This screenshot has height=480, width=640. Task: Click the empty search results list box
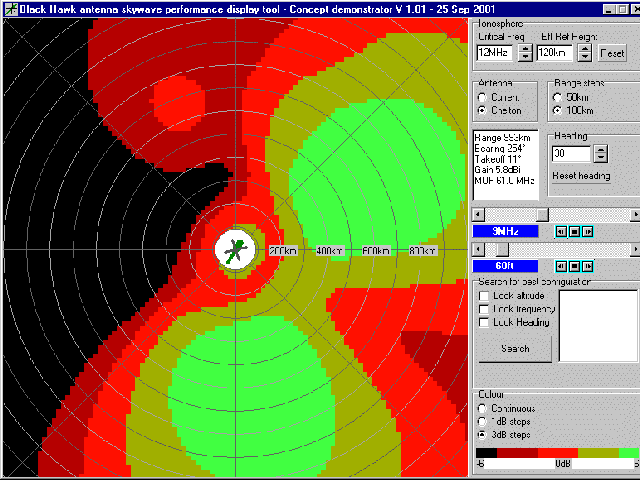[598, 326]
